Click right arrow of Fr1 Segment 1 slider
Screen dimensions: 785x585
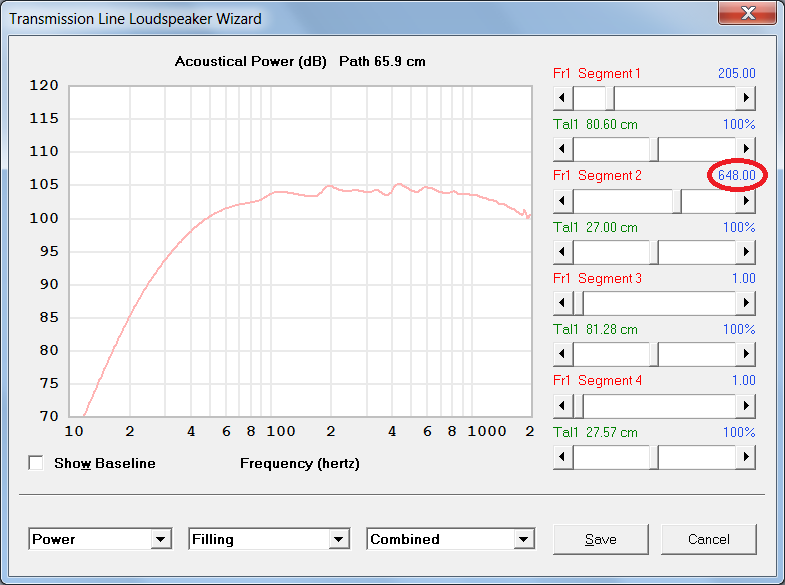click(x=745, y=98)
